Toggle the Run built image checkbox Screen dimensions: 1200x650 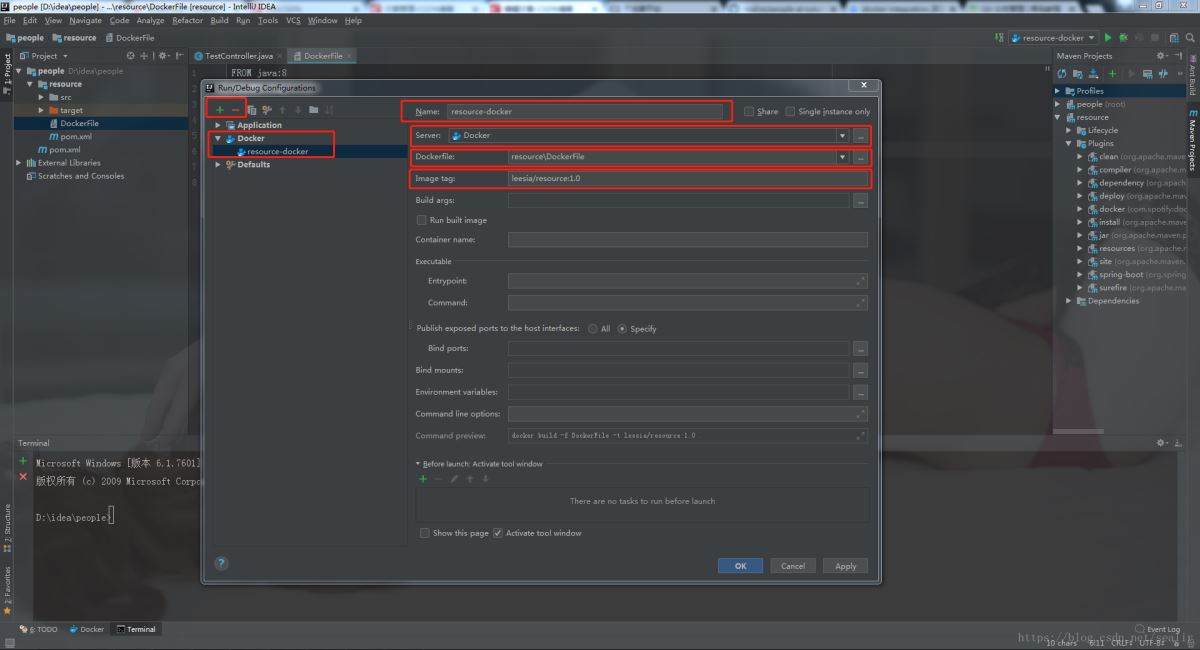(x=421, y=220)
